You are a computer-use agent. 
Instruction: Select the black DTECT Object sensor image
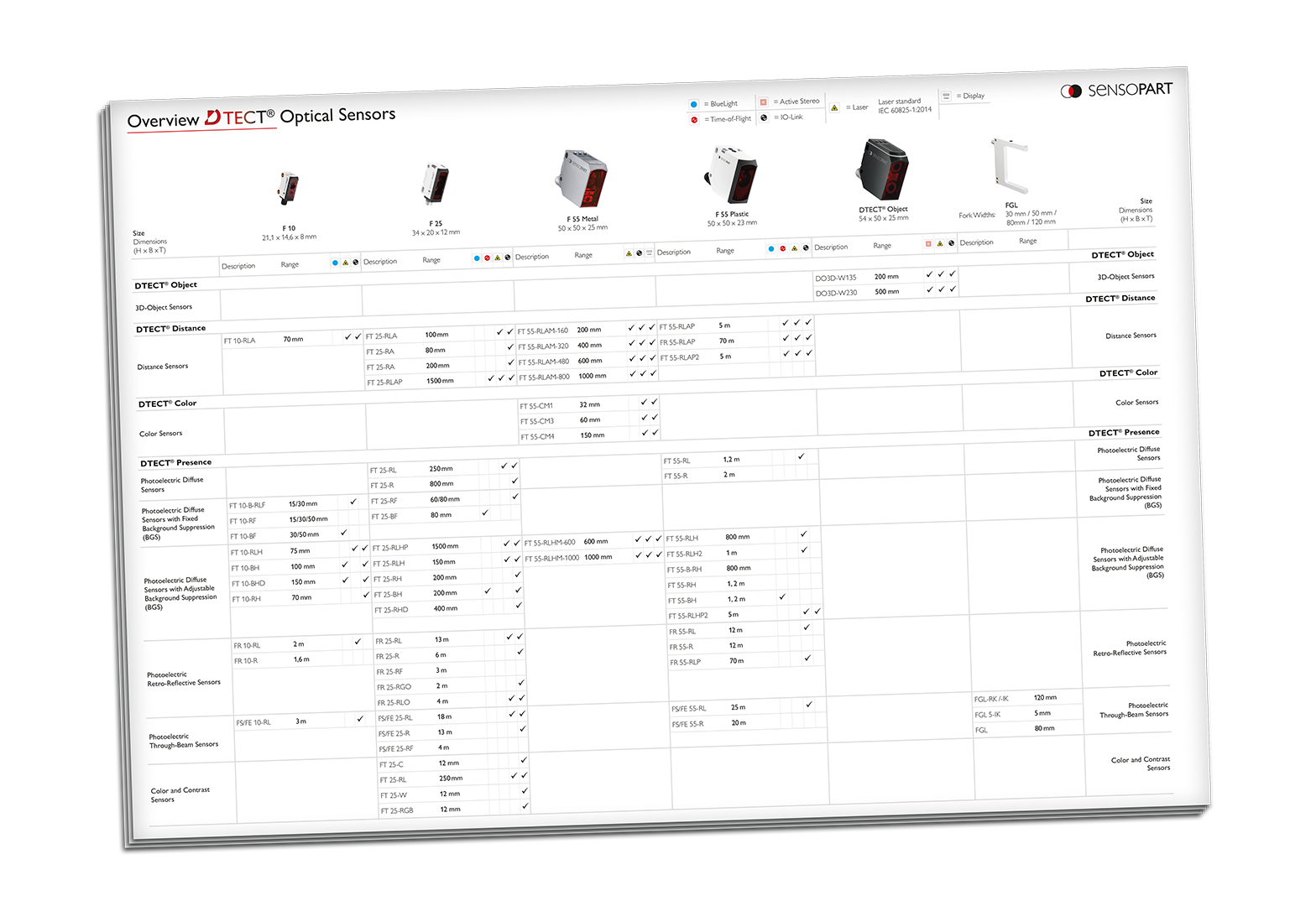tap(881, 171)
